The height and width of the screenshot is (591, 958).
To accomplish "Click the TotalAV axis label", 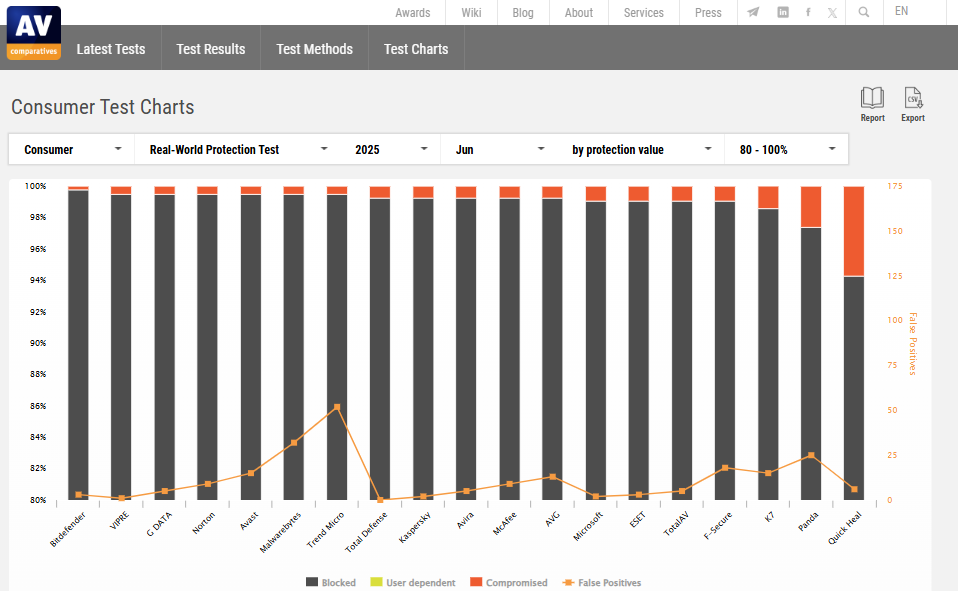I will pos(676,524).
